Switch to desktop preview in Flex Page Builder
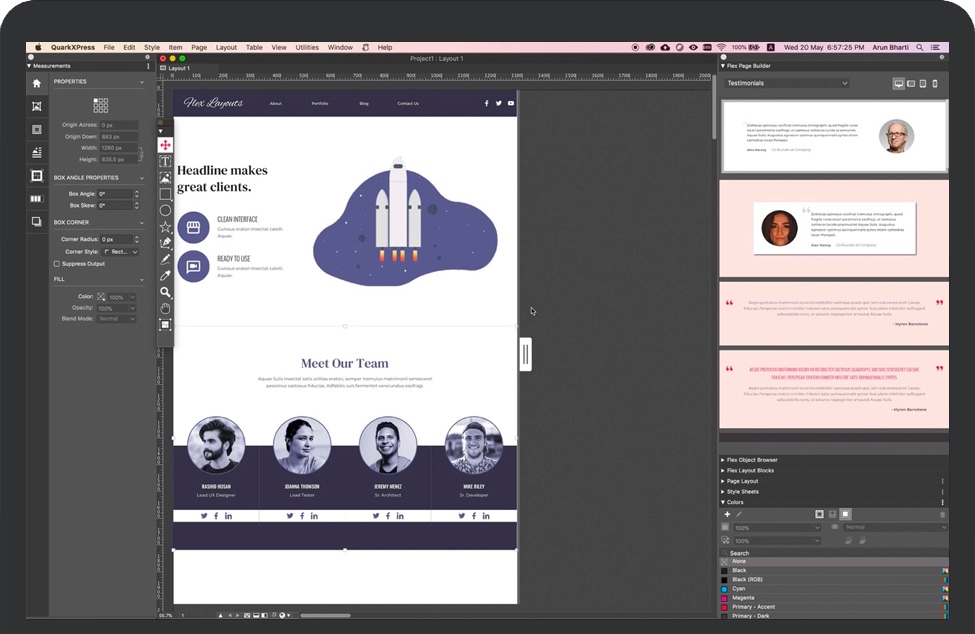The image size is (975, 634). [898, 84]
